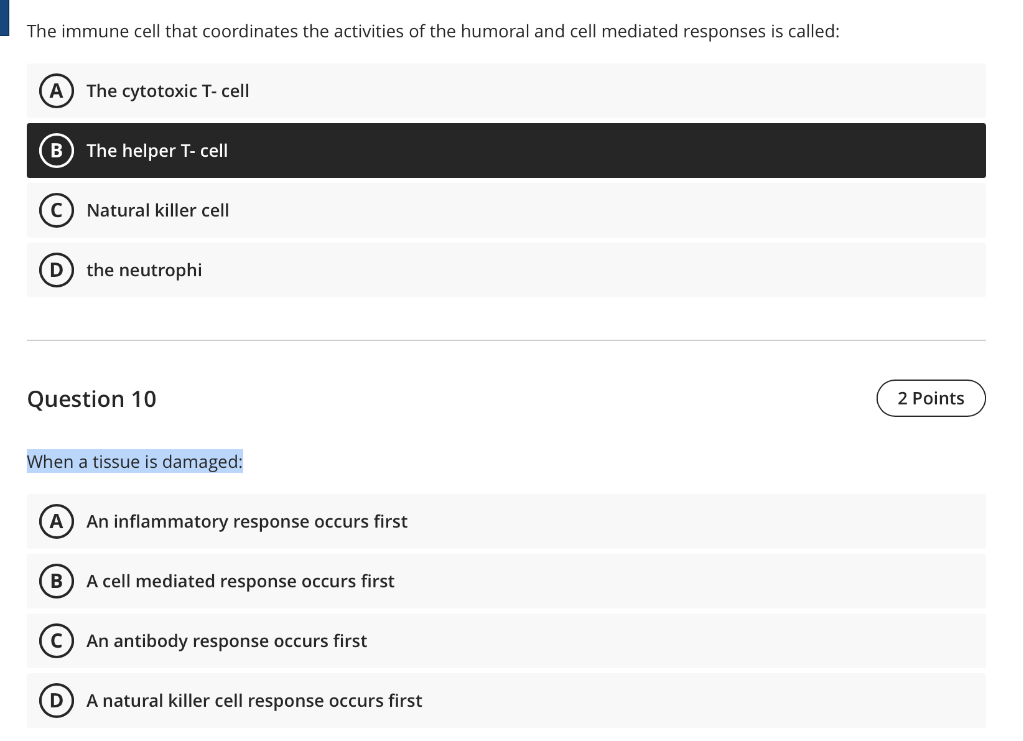Screen dimensions: 1024x741
Task: Click A cell mediated response occurs first text
Action: [x=240, y=581]
